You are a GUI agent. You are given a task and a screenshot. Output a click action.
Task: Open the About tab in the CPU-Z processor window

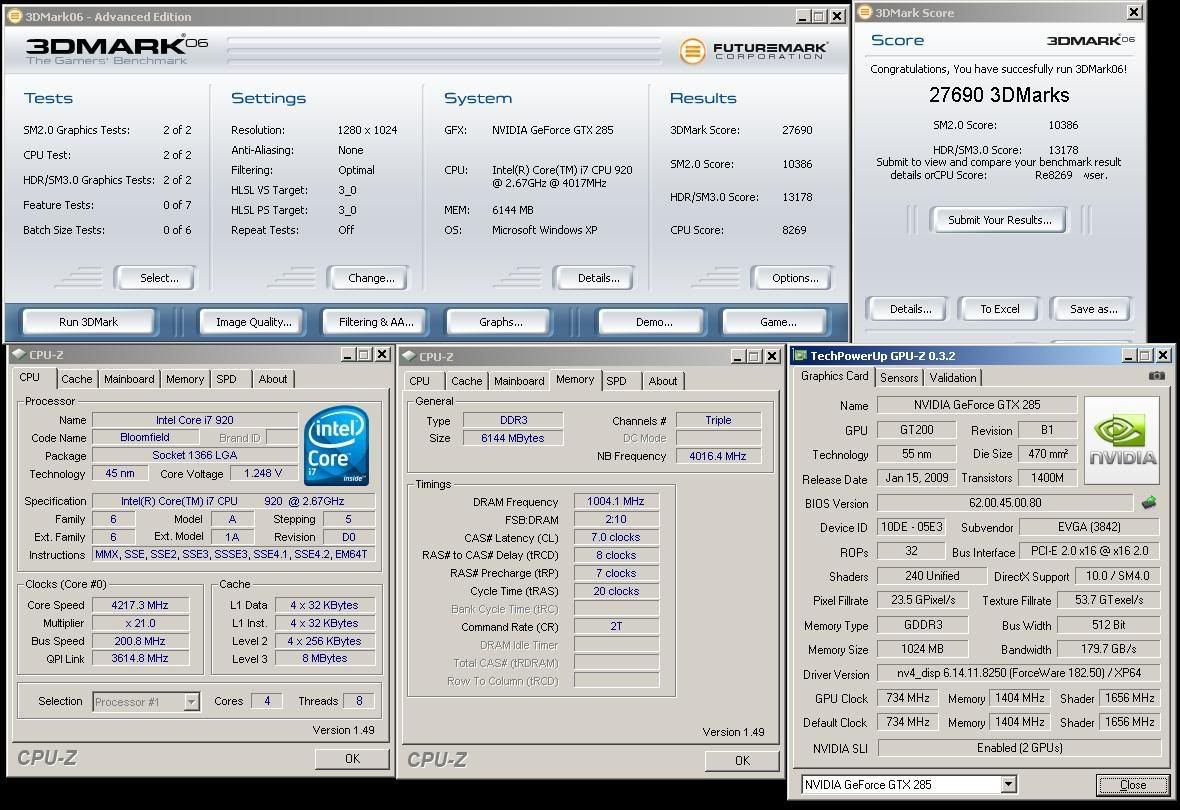(272, 379)
